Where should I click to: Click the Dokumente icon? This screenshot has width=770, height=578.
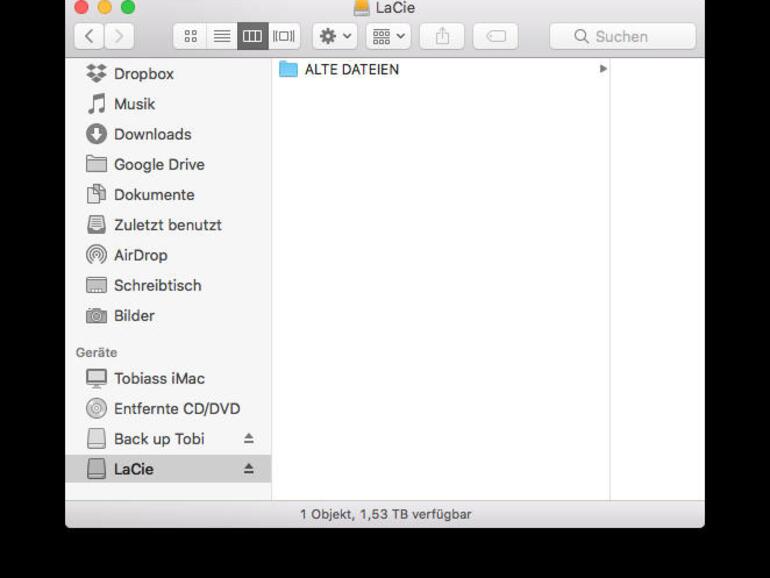(96, 194)
